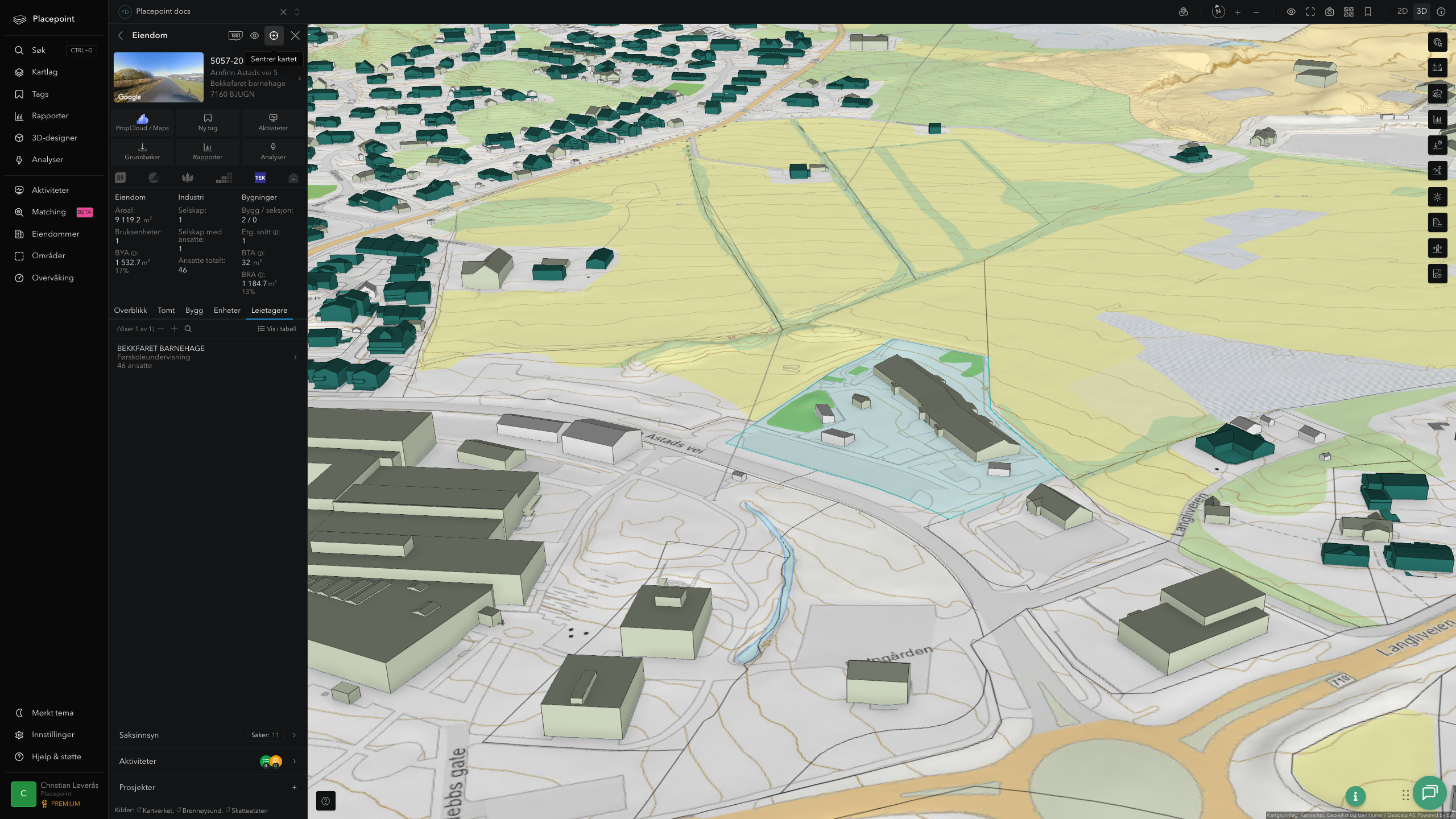The height and width of the screenshot is (819, 1456).
Task: Open the building slice tool
Action: 1437,248
